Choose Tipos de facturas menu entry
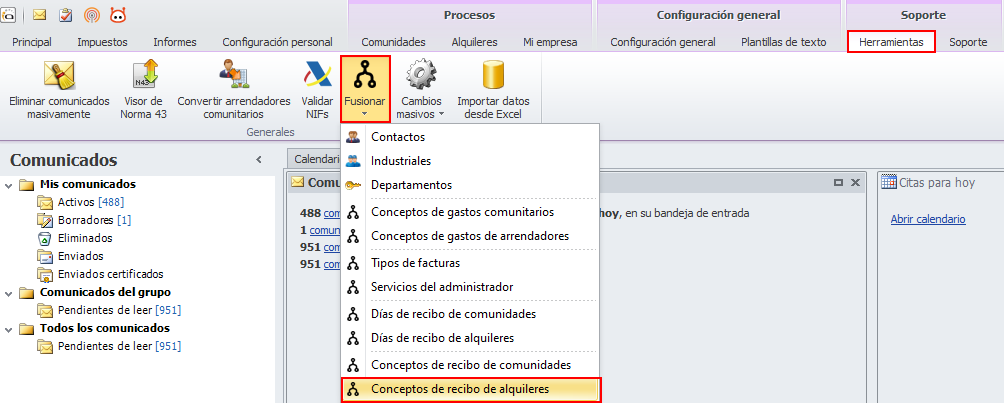The image size is (1004, 403). click(x=471, y=263)
